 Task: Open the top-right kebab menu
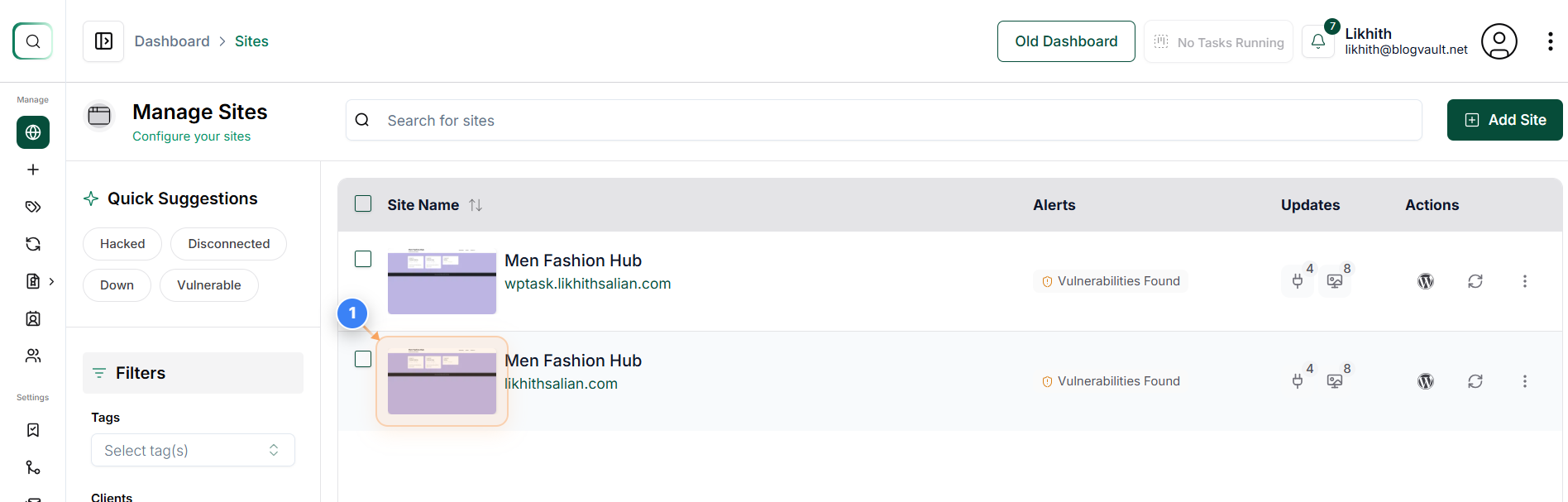[1550, 41]
